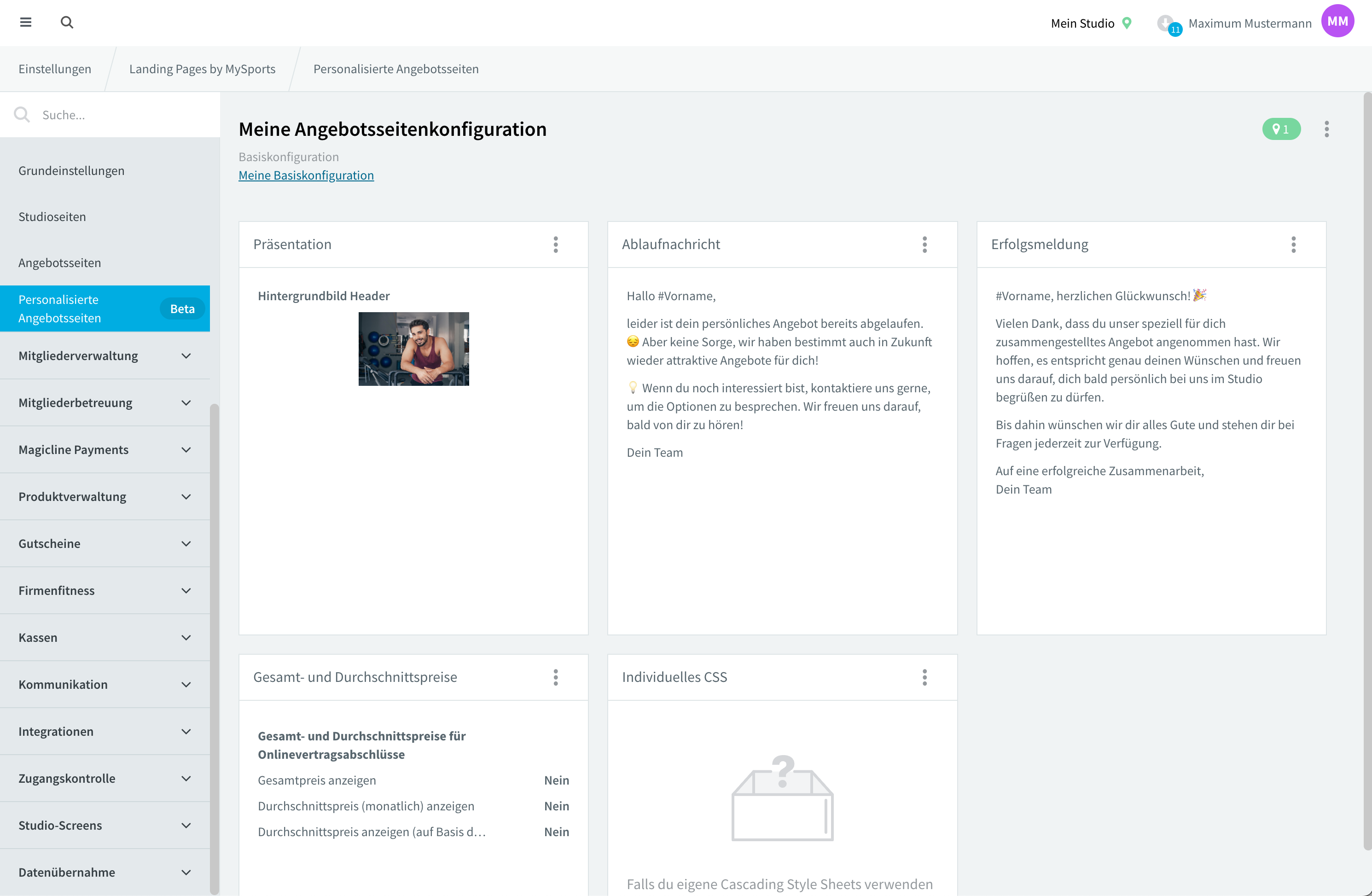Click the Individuelles CSS card title

674,677
